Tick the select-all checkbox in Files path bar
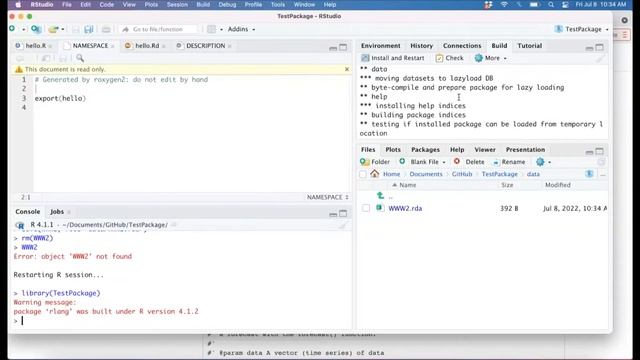The height and width of the screenshot is (360, 640). [363, 174]
